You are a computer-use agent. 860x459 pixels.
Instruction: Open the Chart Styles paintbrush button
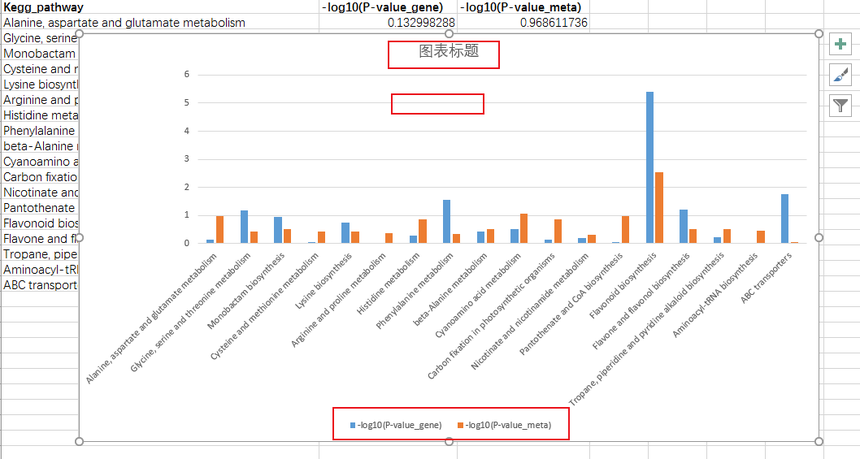[840, 75]
